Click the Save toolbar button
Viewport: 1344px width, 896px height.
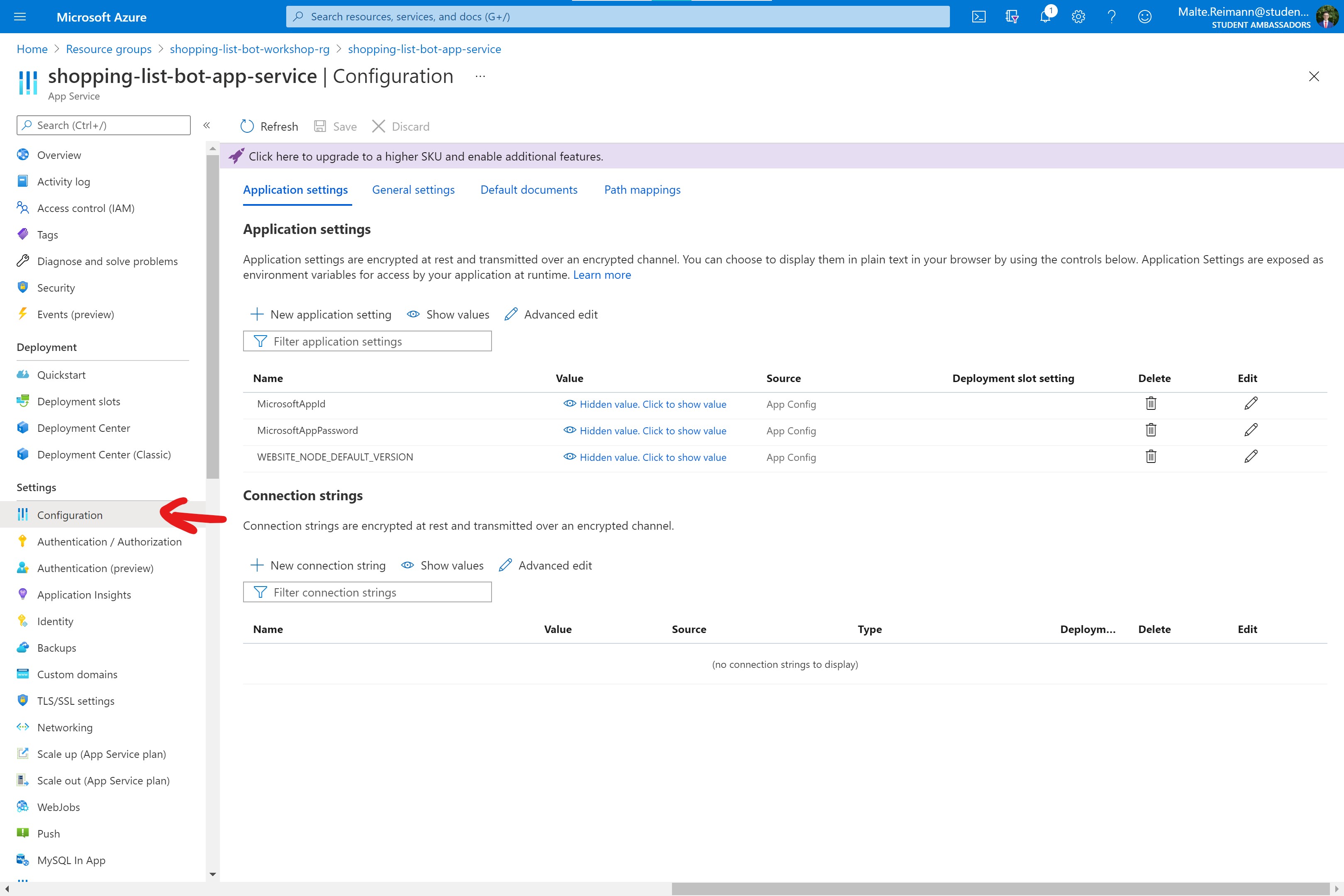click(x=336, y=126)
